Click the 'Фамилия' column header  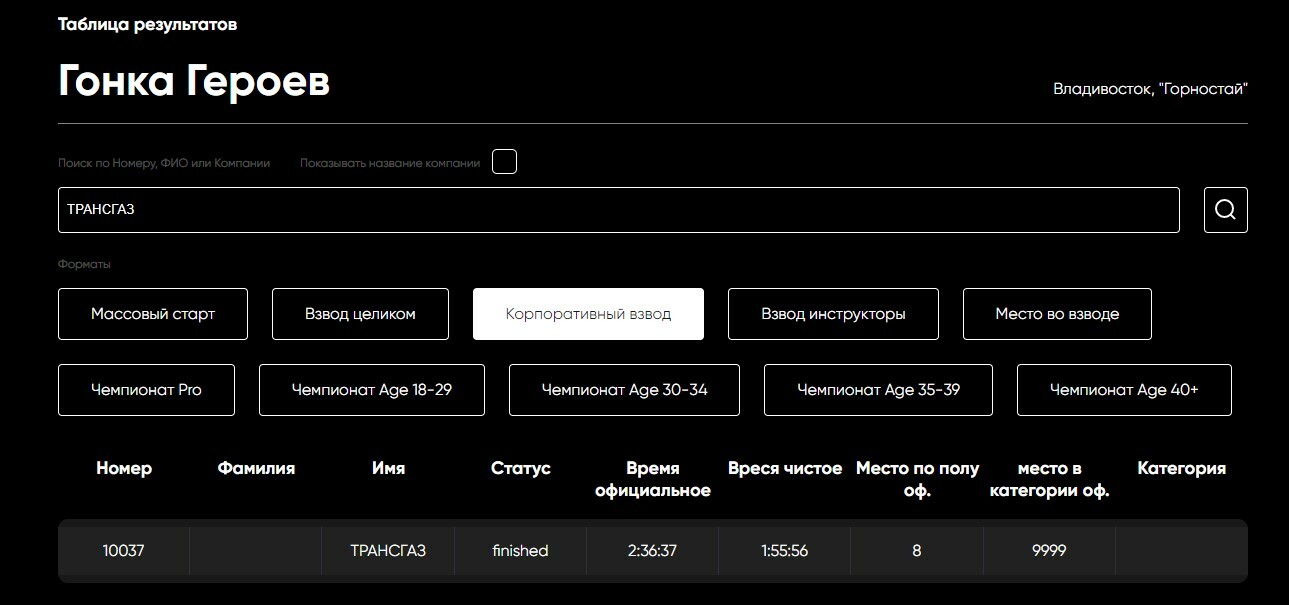[256, 468]
